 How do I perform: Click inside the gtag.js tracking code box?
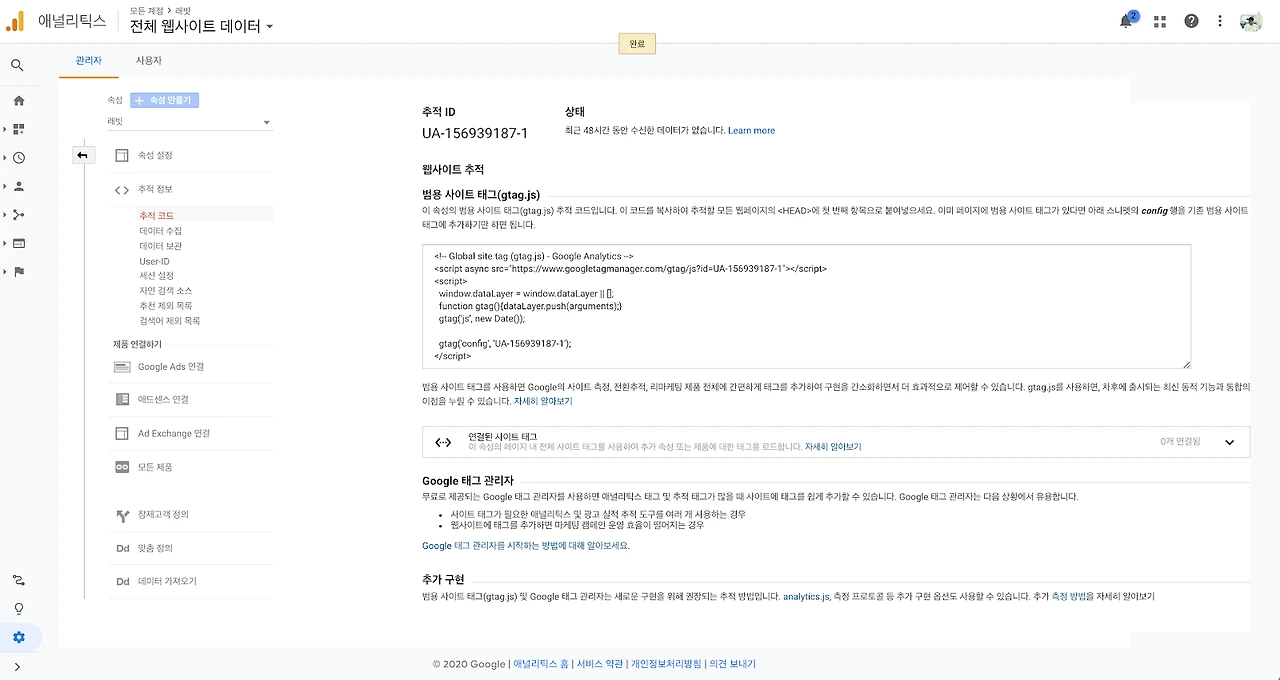click(806, 307)
